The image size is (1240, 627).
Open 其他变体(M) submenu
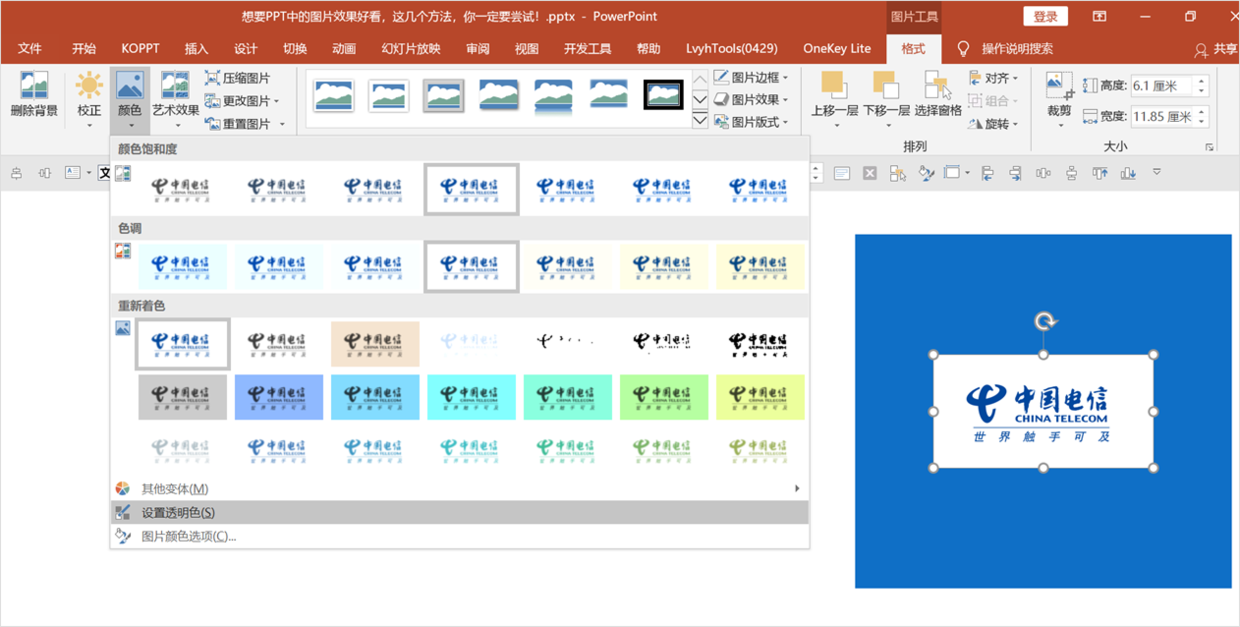[459, 489]
